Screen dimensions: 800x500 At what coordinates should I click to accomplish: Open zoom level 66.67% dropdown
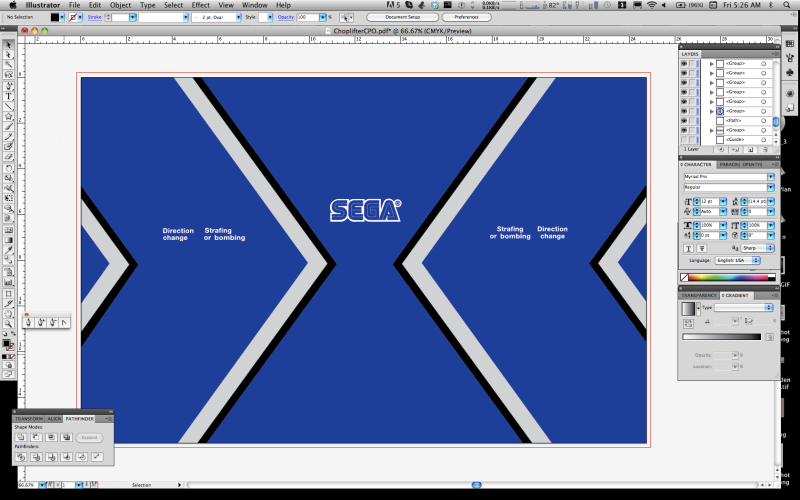(42, 485)
